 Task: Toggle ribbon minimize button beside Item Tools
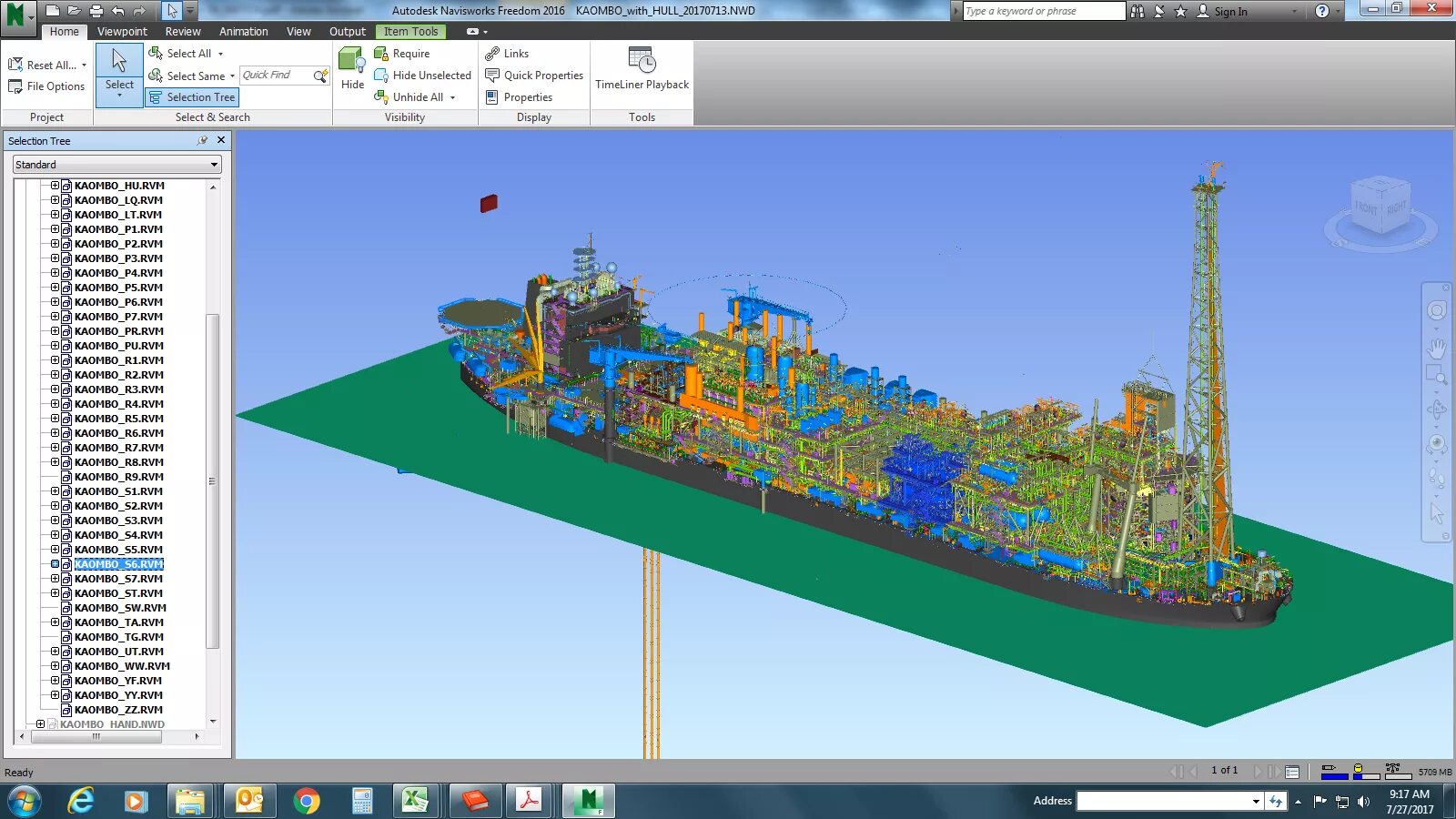pyautogui.click(x=472, y=32)
